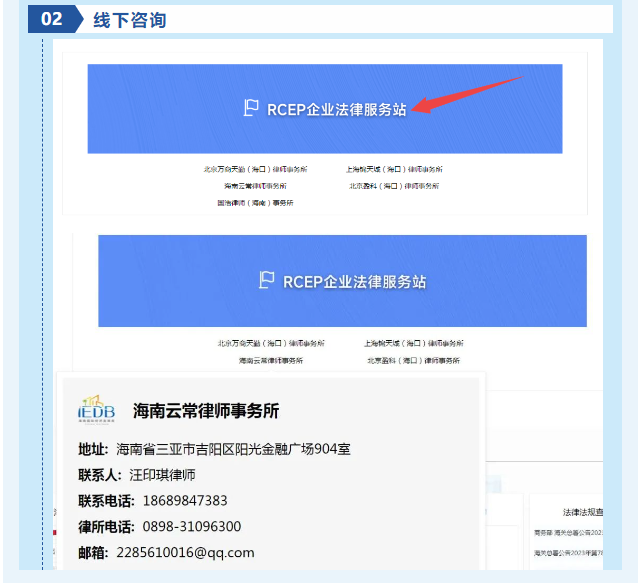Open 北京盈科(海口)律师事务所 in the lower list

[x=414, y=361]
